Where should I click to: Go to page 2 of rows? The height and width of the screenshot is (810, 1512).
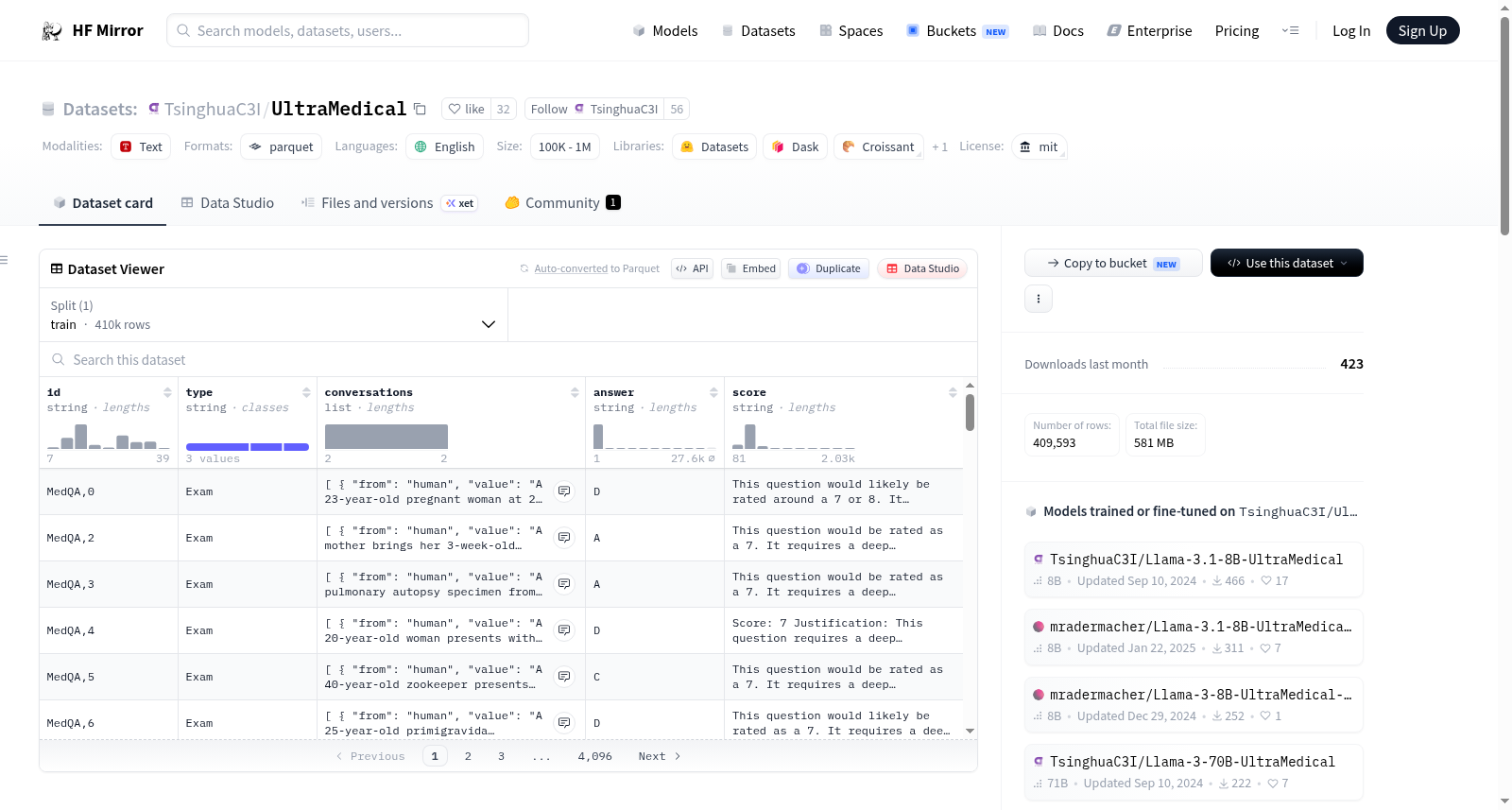[x=468, y=756]
